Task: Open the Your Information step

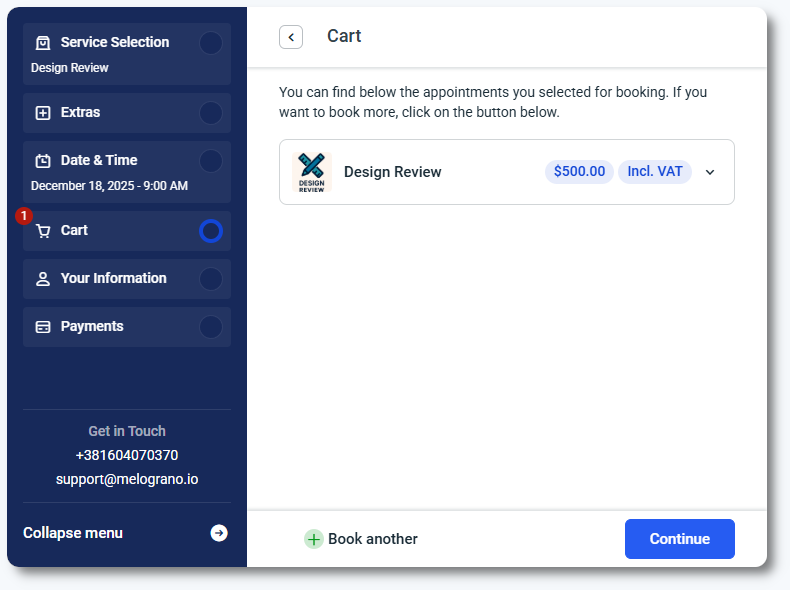Action: tap(113, 279)
